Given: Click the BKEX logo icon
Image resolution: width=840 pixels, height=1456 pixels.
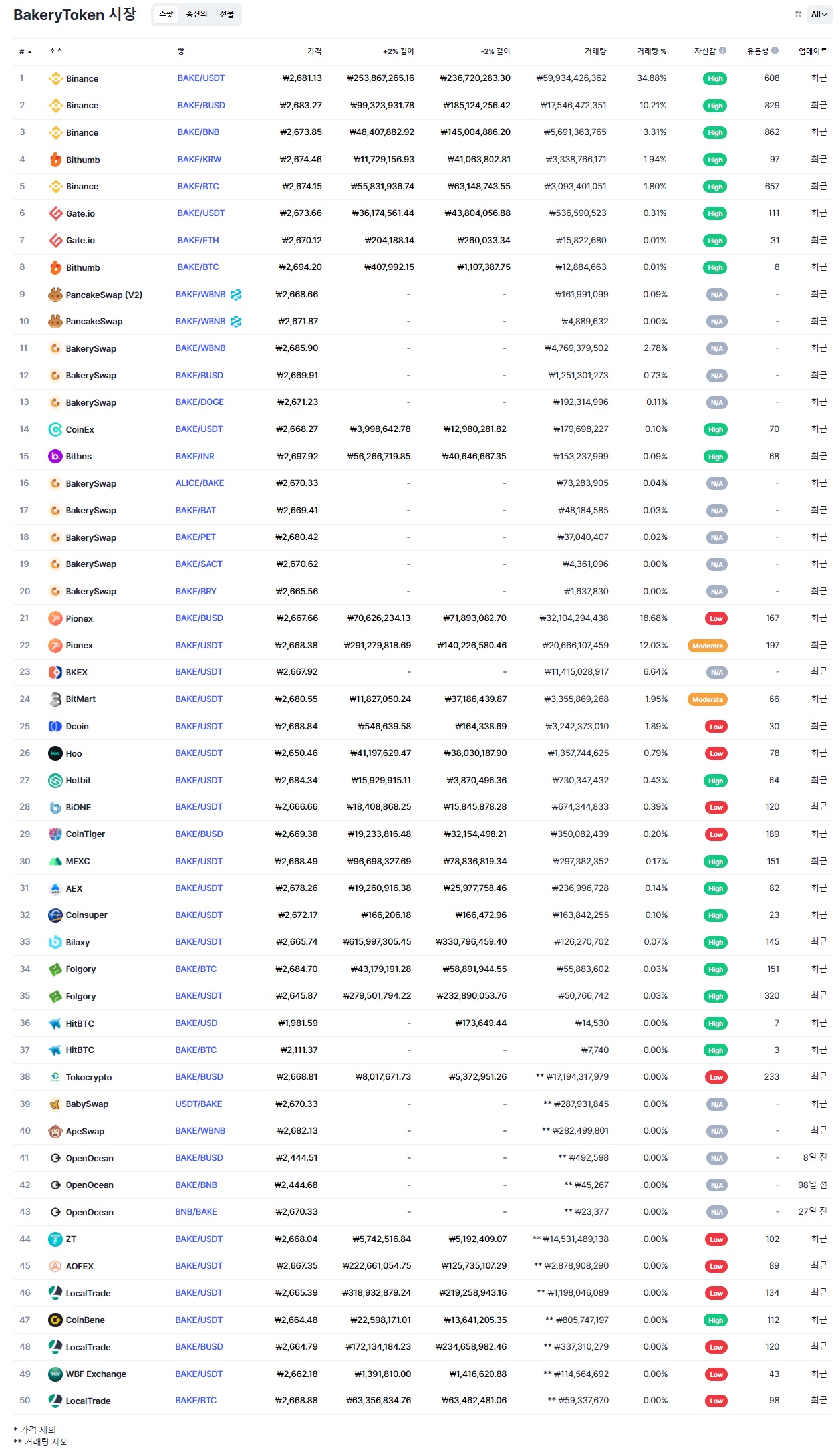Looking at the screenshot, I should [55, 672].
